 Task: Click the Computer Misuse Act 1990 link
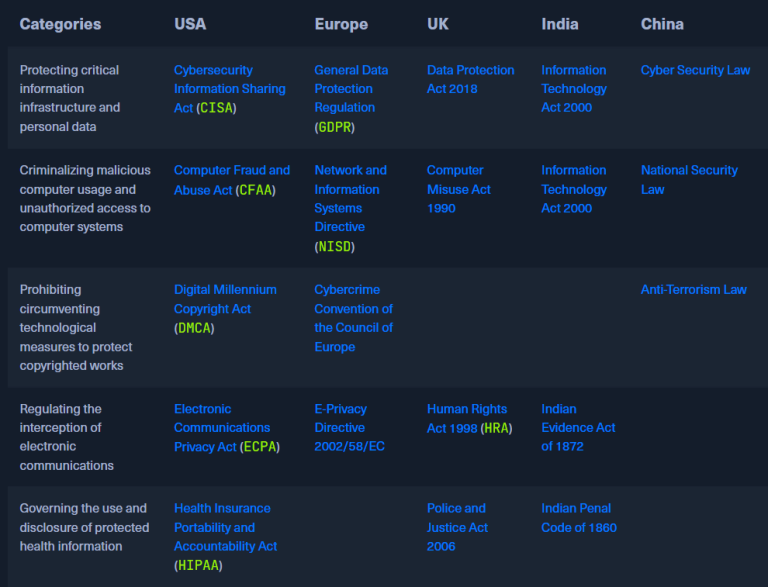tap(458, 189)
